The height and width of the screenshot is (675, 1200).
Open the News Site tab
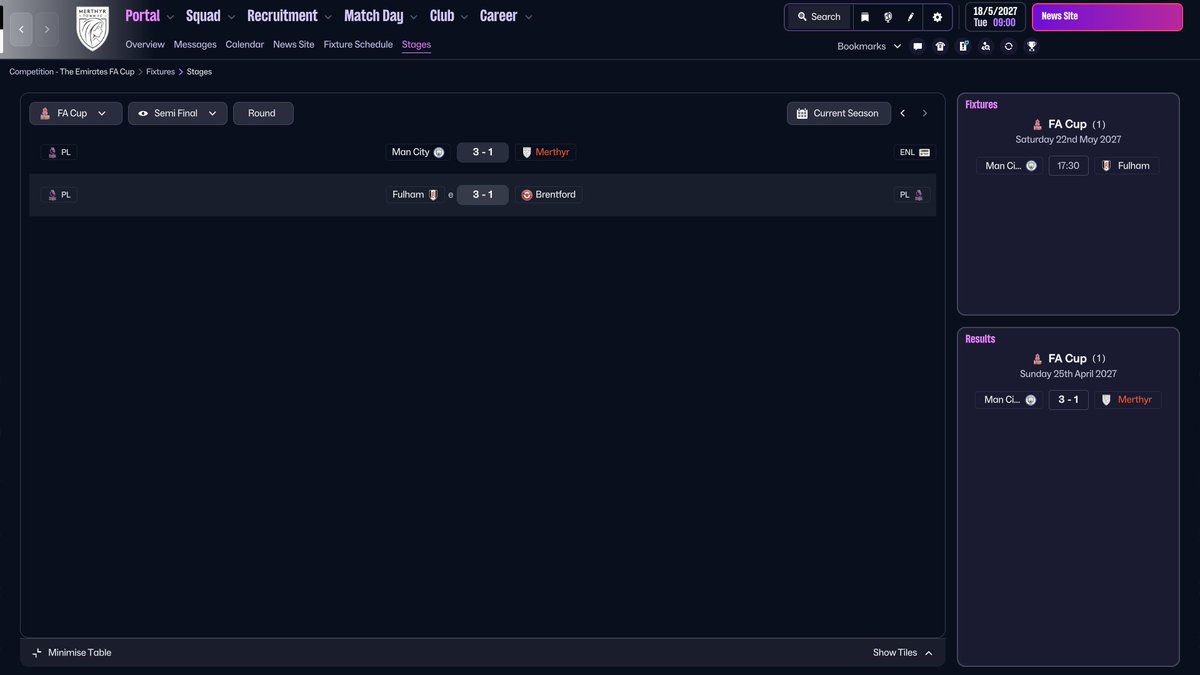click(294, 45)
